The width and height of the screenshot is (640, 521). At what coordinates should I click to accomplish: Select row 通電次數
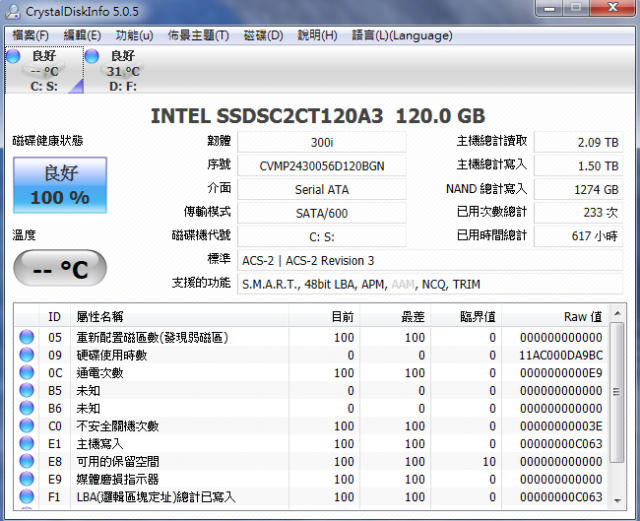312,373
